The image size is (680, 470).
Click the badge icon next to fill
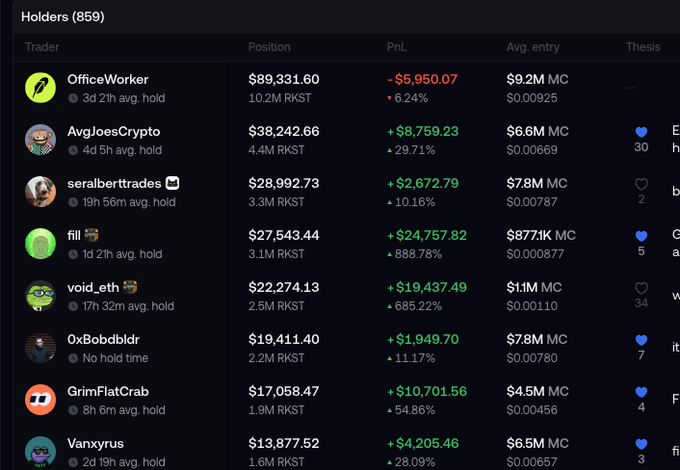(91, 235)
